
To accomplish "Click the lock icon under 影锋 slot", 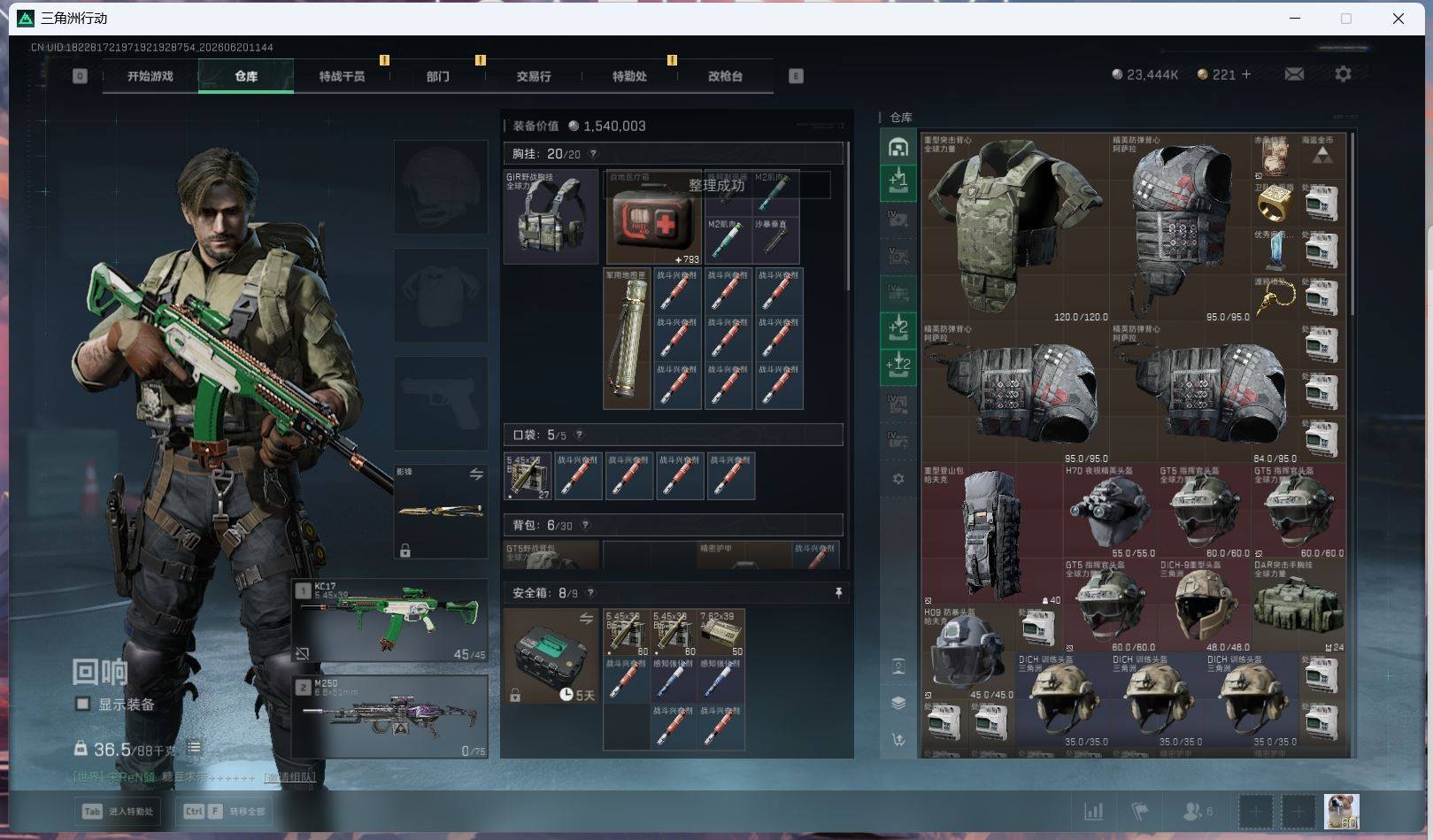I will pyautogui.click(x=404, y=551).
